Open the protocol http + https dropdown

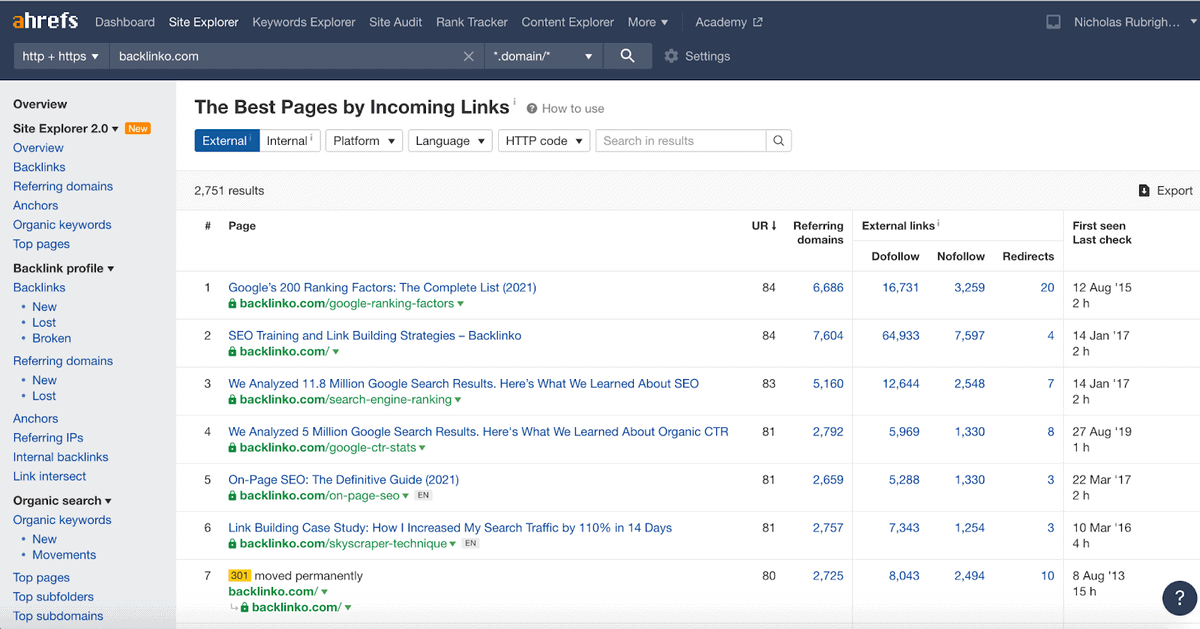[x=60, y=56]
